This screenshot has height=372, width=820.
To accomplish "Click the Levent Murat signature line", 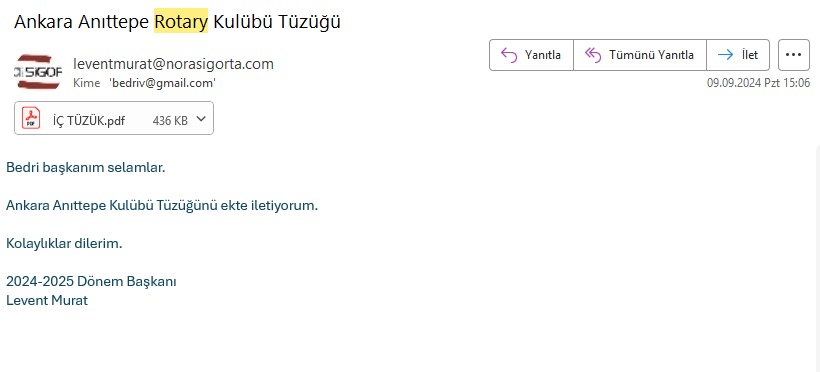I will (47, 300).
